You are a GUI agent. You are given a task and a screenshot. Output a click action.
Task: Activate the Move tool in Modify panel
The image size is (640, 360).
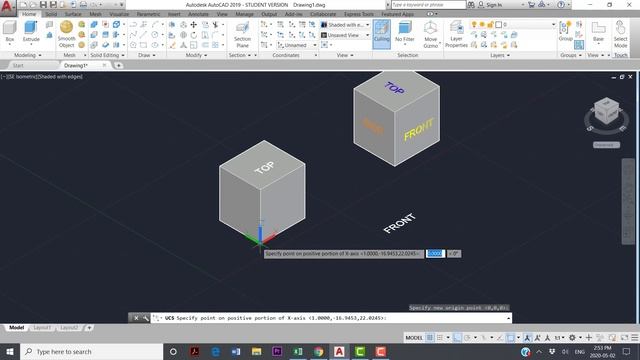click(x=193, y=25)
